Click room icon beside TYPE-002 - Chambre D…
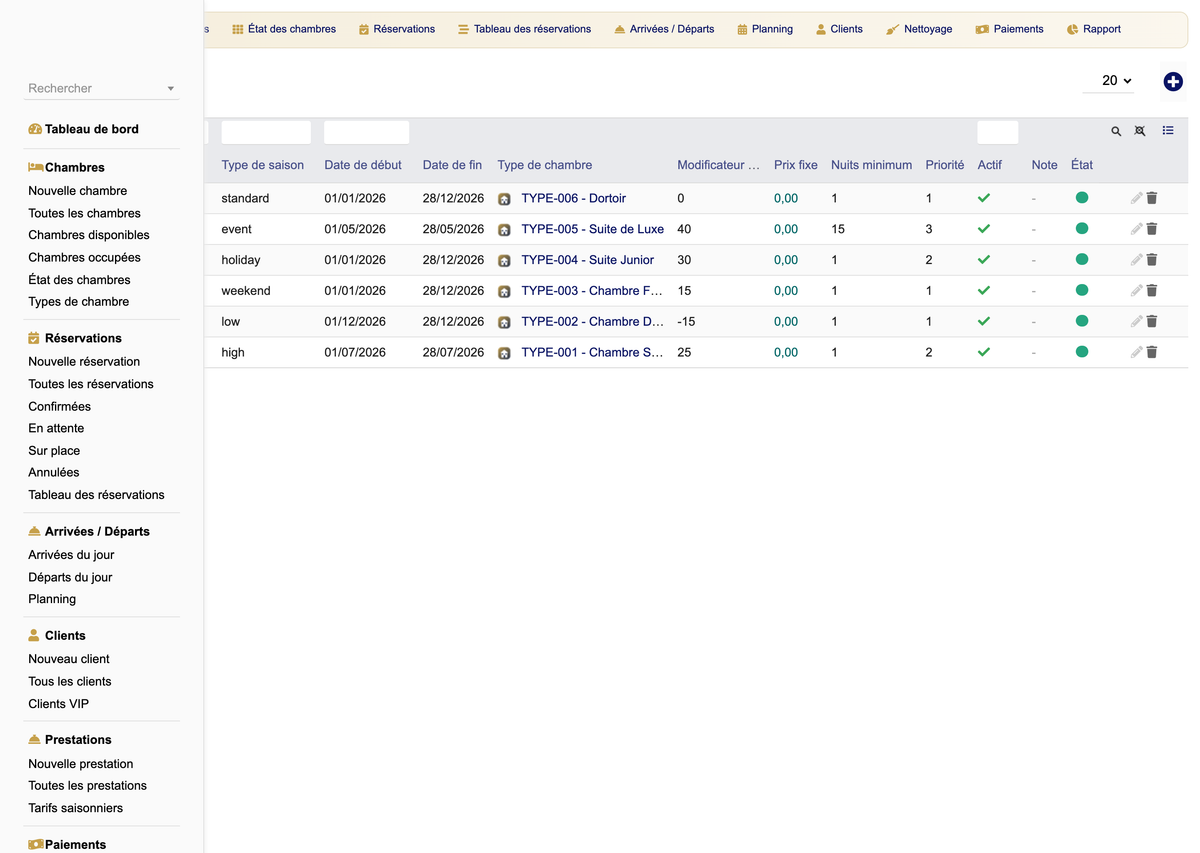 pos(505,323)
